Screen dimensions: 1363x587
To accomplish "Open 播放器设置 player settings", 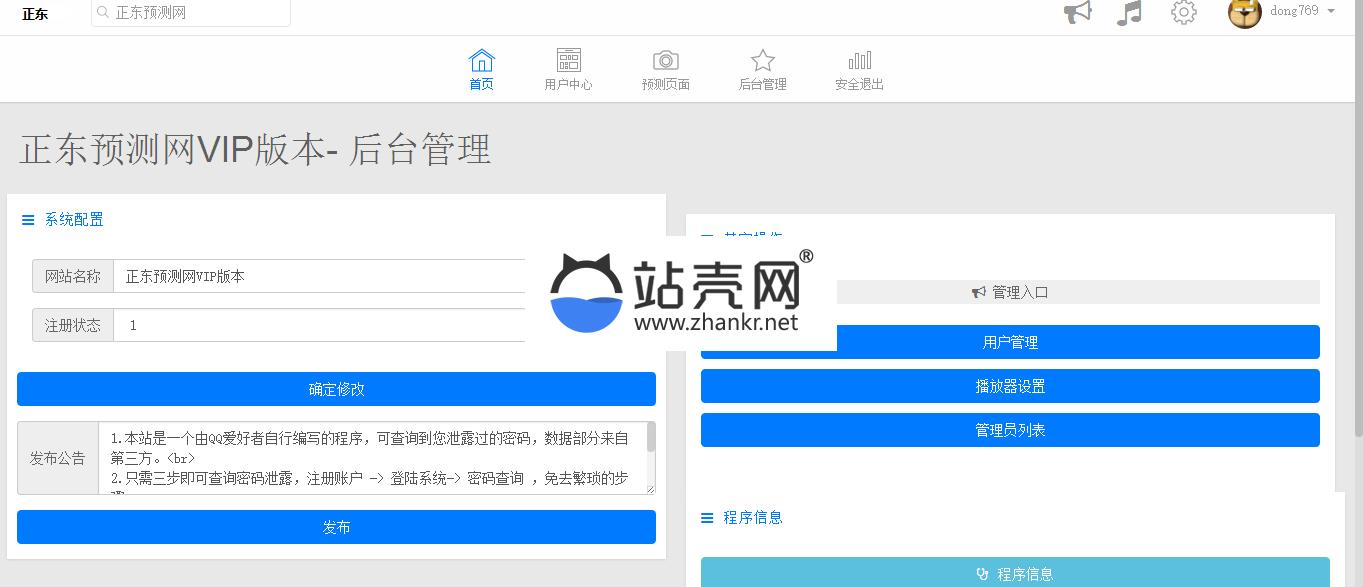I will (1010, 386).
